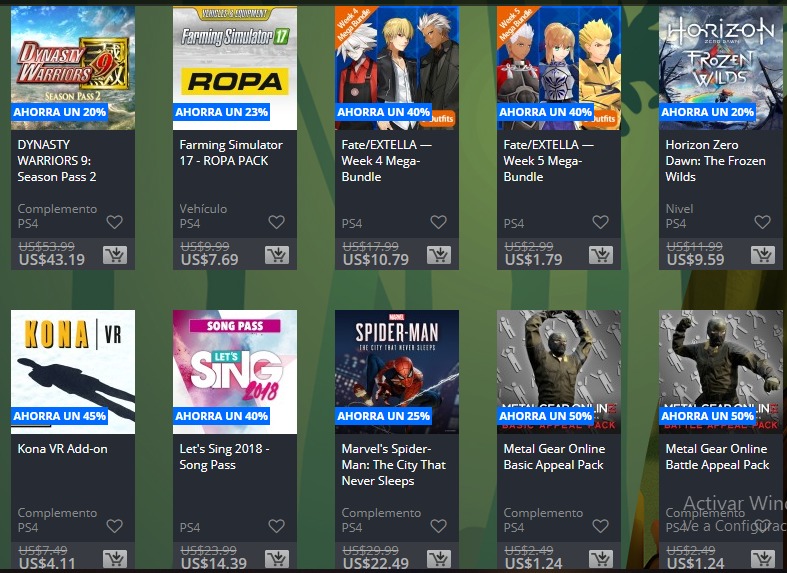
Task: Toggle wishlist heart for Horizon Frozen Wilds
Action: 762,222
